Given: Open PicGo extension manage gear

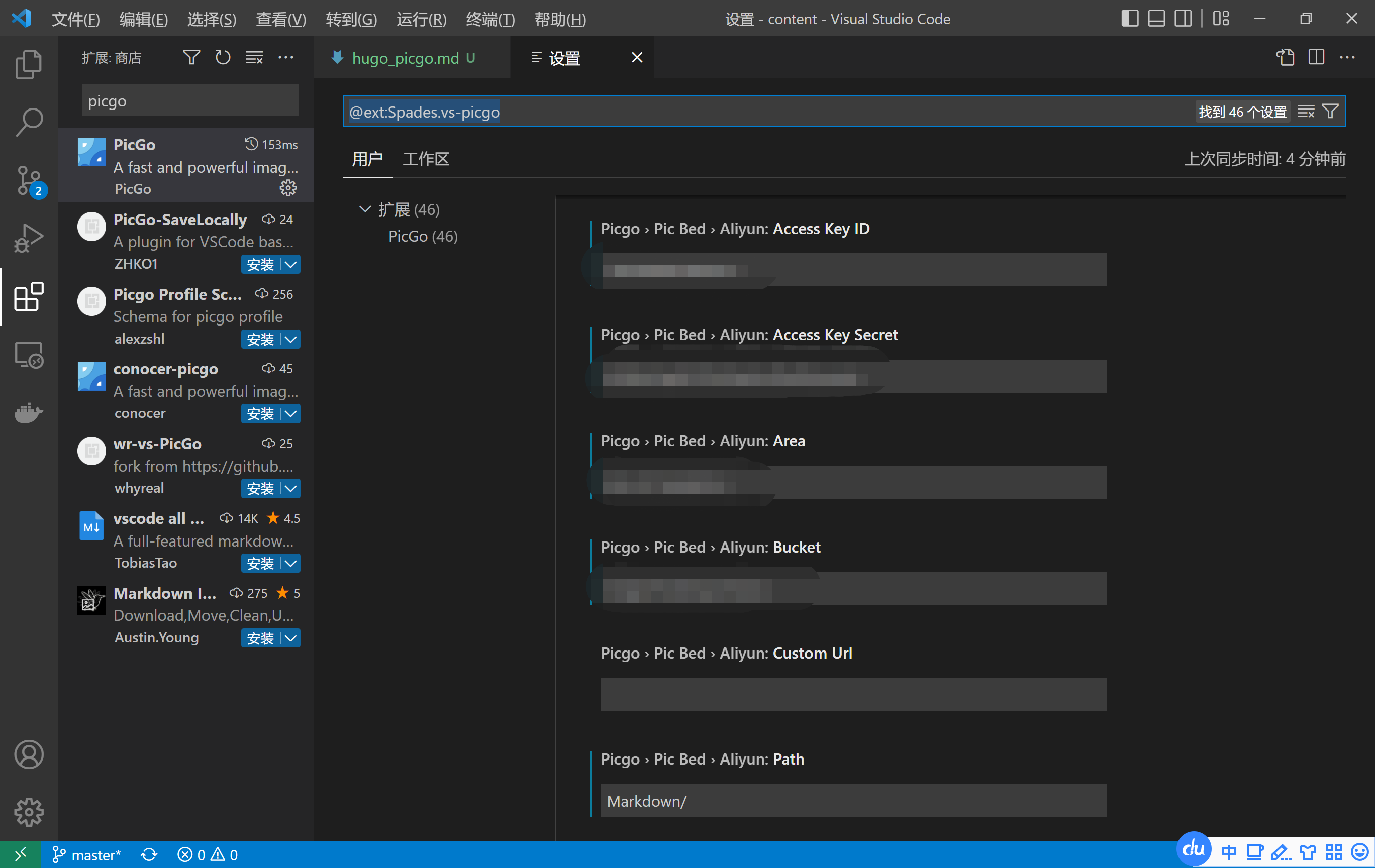Looking at the screenshot, I should [288, 188].
